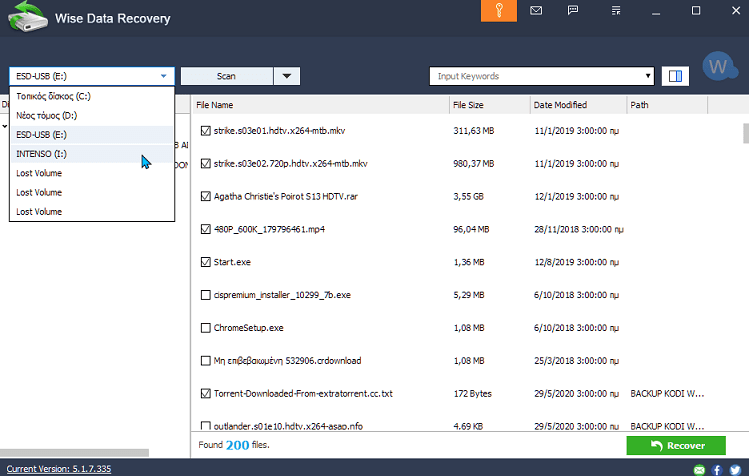Image resolution: width=749 pixels, height=476 pixels.
Task: Uncheck strike.s03e02.720p.hdtv.x264-mtb.mkv checkbox
Action: pos(205,163)
